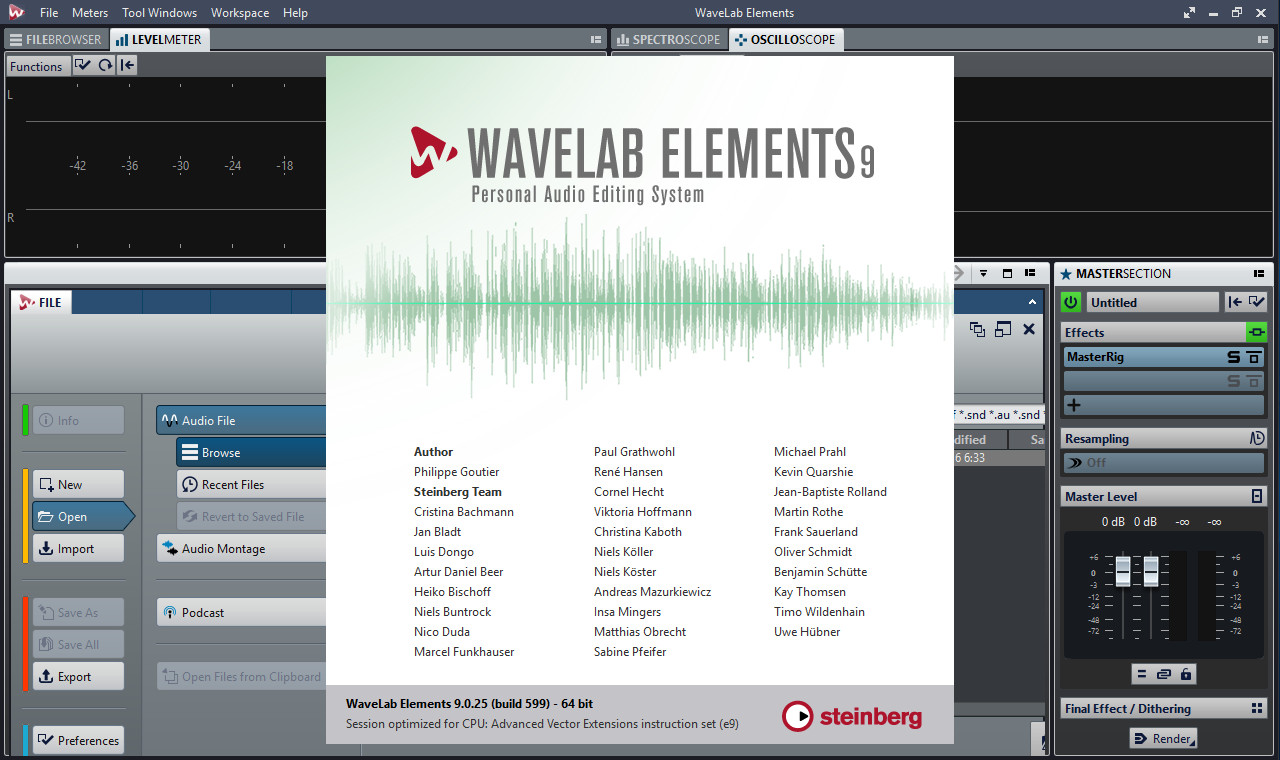Click the Export button

coord(79,676)
